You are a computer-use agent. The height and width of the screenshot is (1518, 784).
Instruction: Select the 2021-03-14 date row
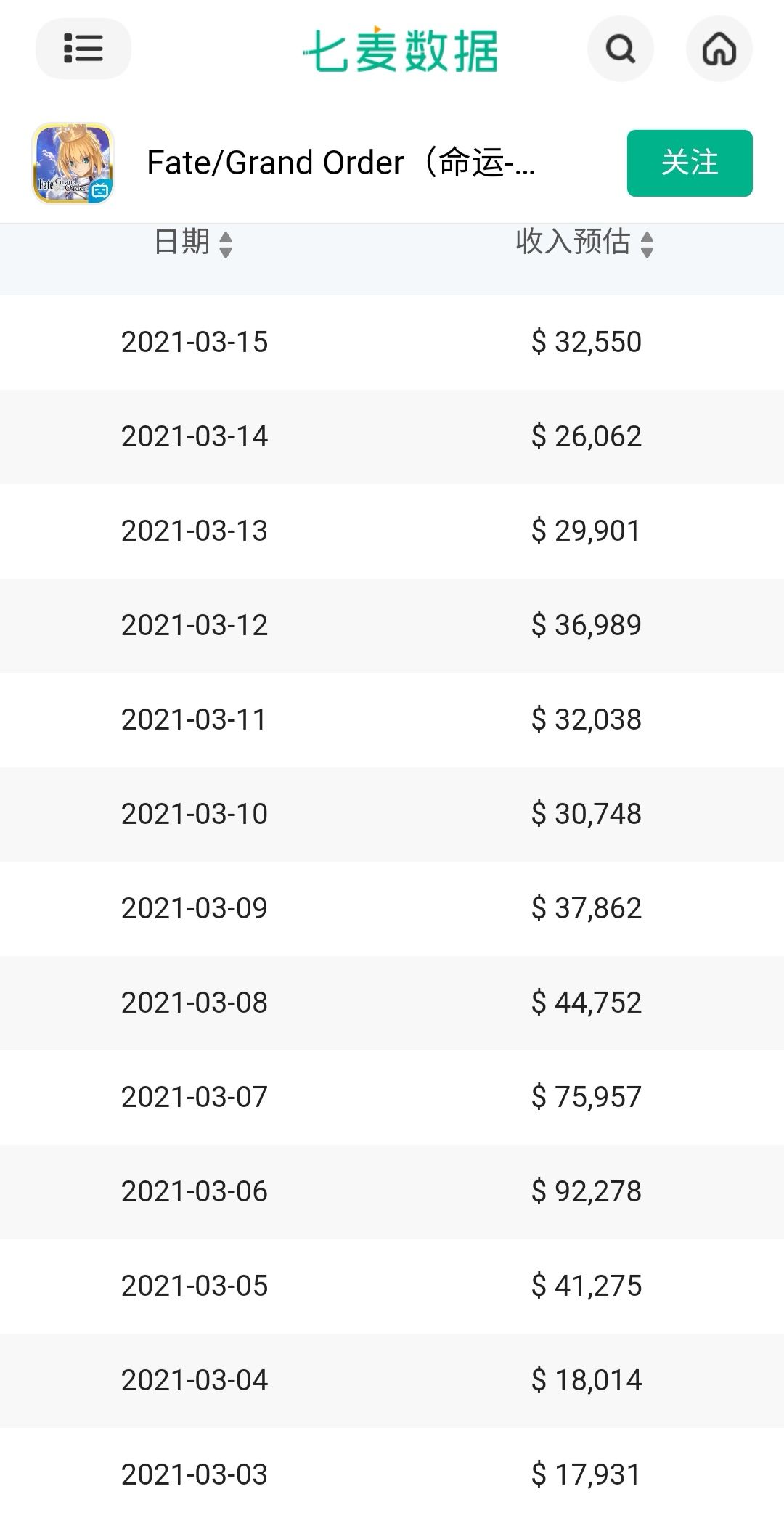click(x=195, y=436)
